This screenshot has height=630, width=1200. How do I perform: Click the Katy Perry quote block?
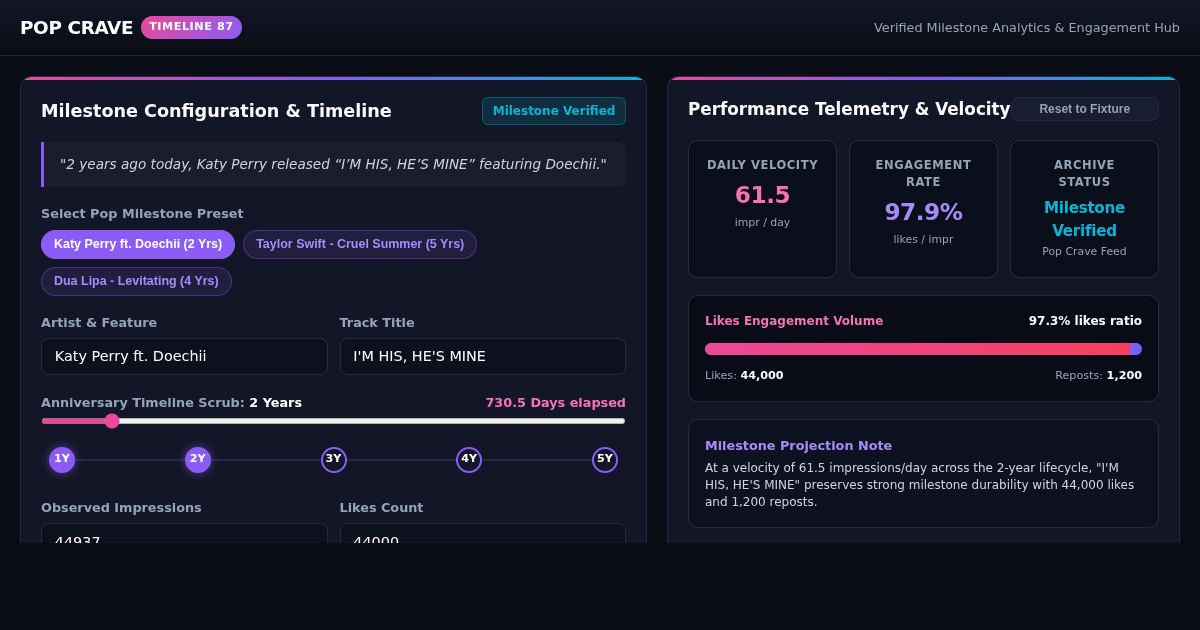[x=333, y=164]
